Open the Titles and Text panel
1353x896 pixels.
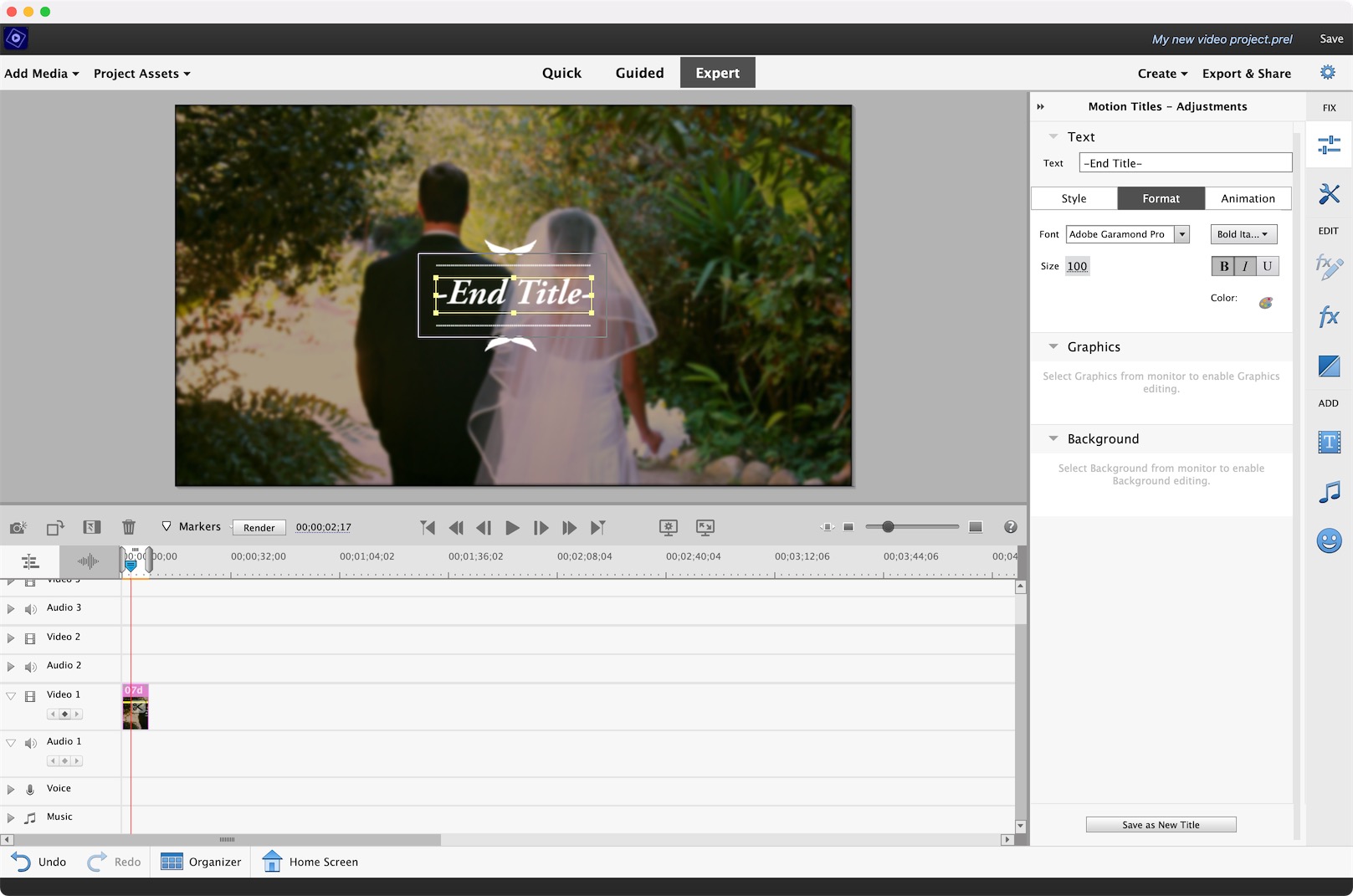click(1329, 442)
